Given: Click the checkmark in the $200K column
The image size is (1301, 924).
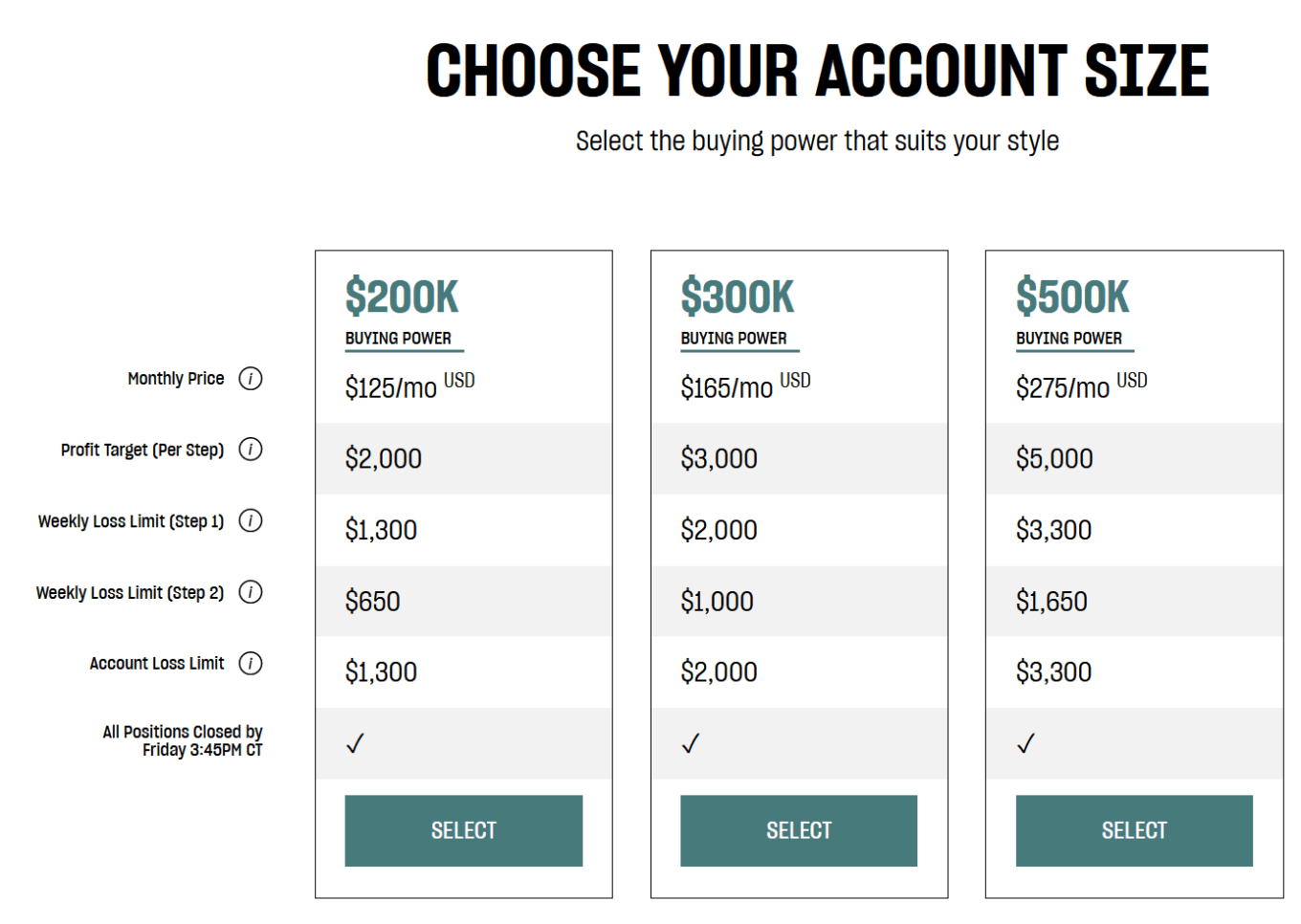Looking at the screenshot, I should tap(355, 742).
